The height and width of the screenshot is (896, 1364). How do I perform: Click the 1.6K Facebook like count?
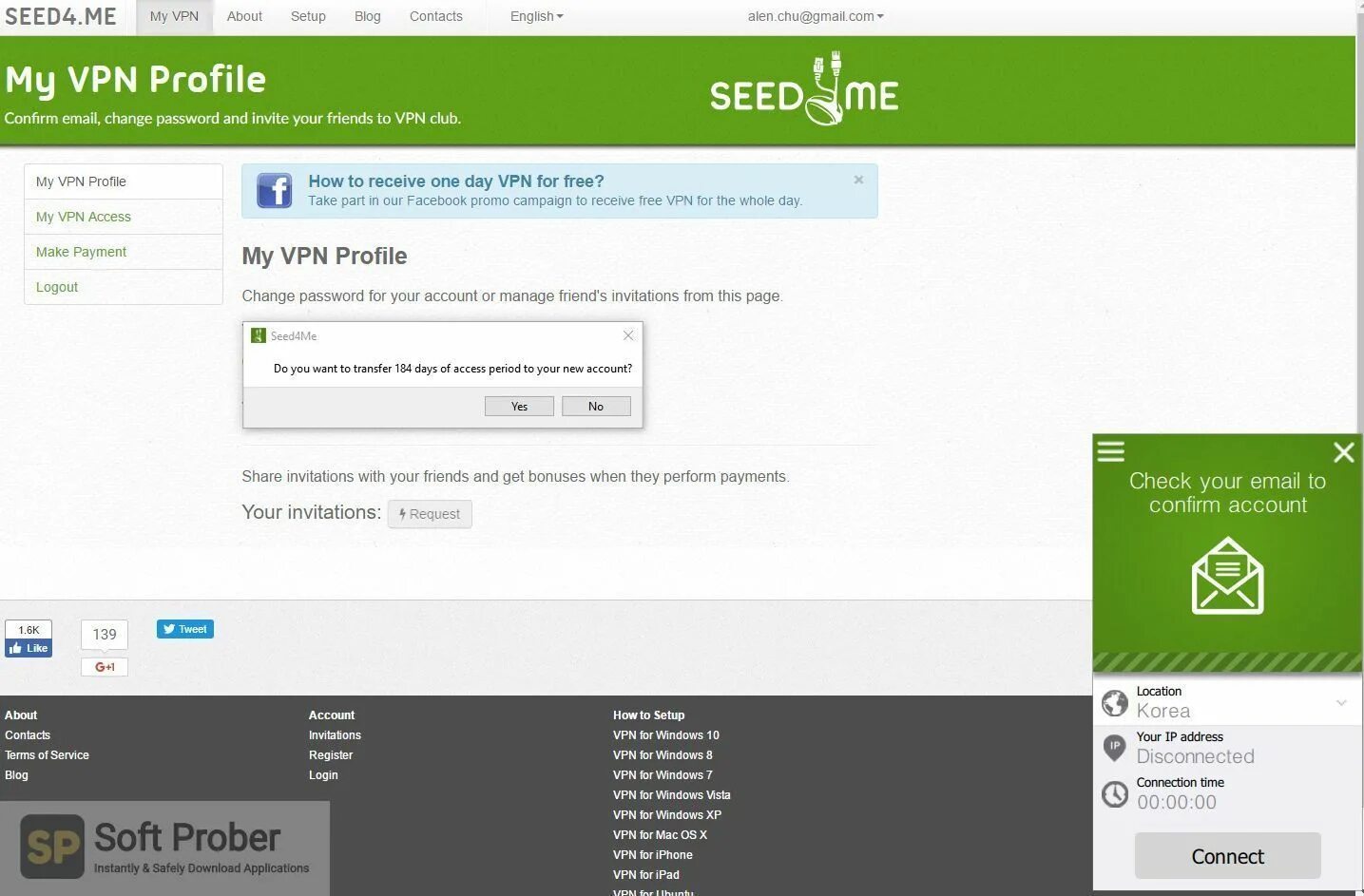tap(29, 630)
